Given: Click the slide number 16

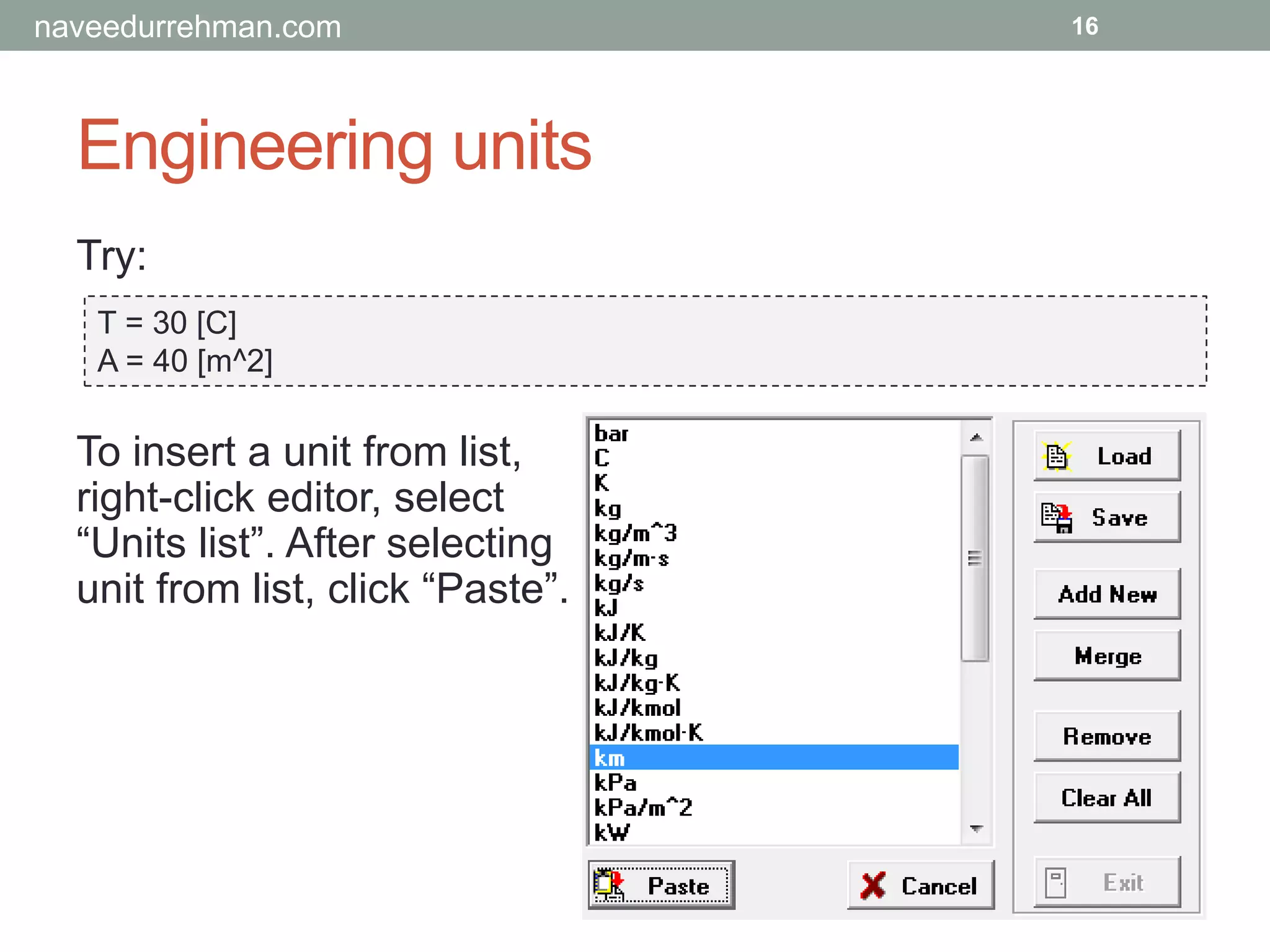Looking at the screenshot, I should (x=1085, y=26).
